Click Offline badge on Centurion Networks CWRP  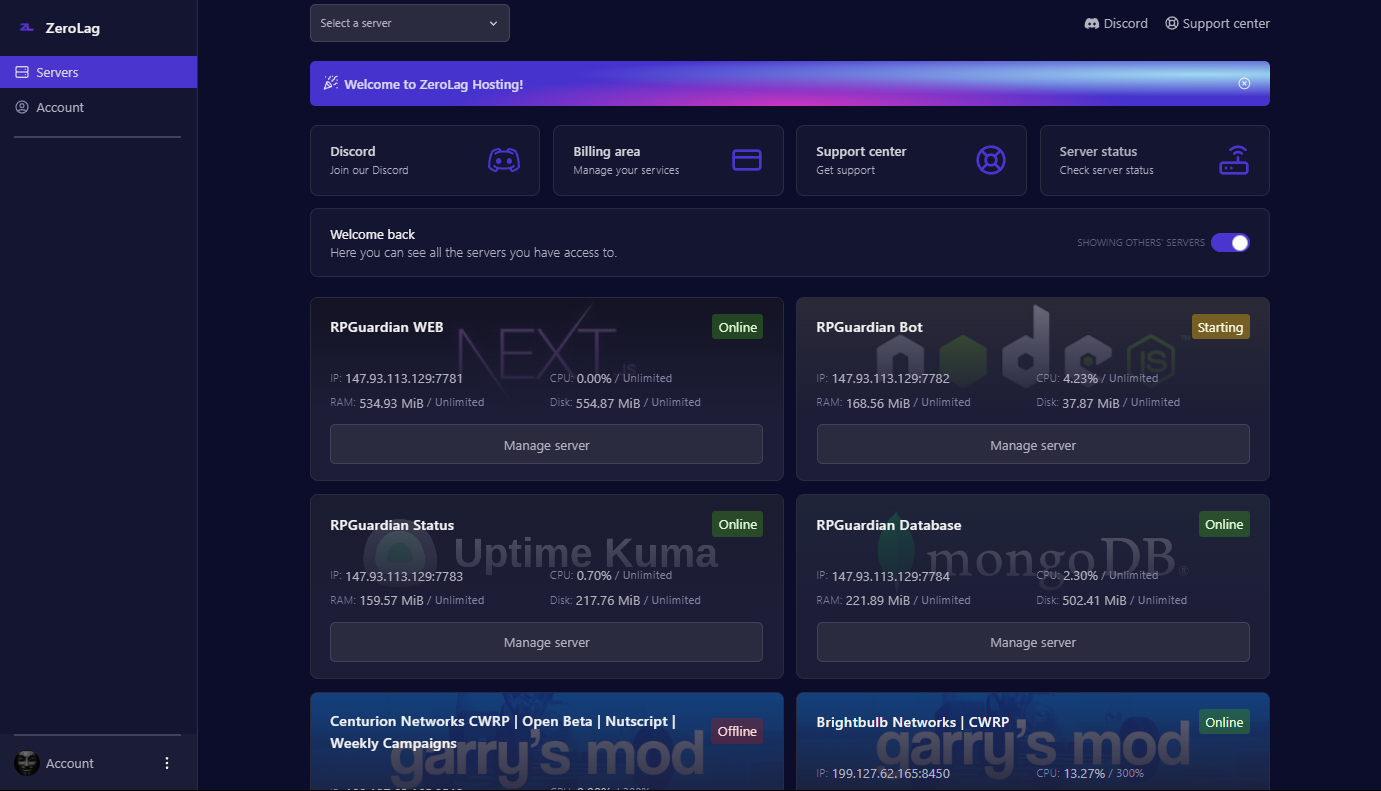(x=737, y=731)
